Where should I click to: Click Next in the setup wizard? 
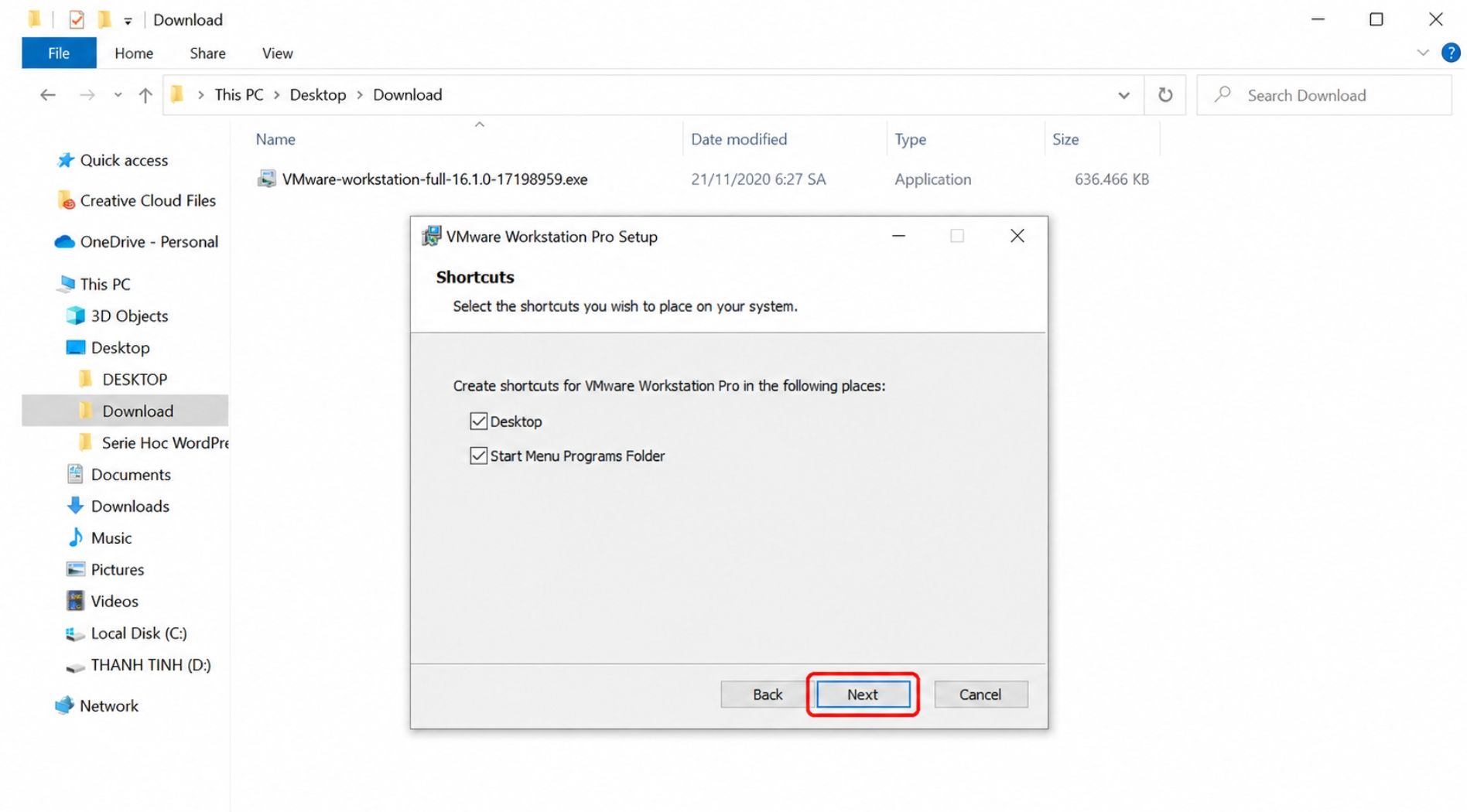[863, 694]
